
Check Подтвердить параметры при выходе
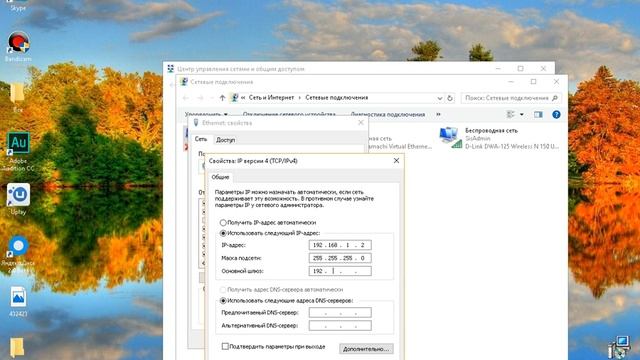point(225,346)
